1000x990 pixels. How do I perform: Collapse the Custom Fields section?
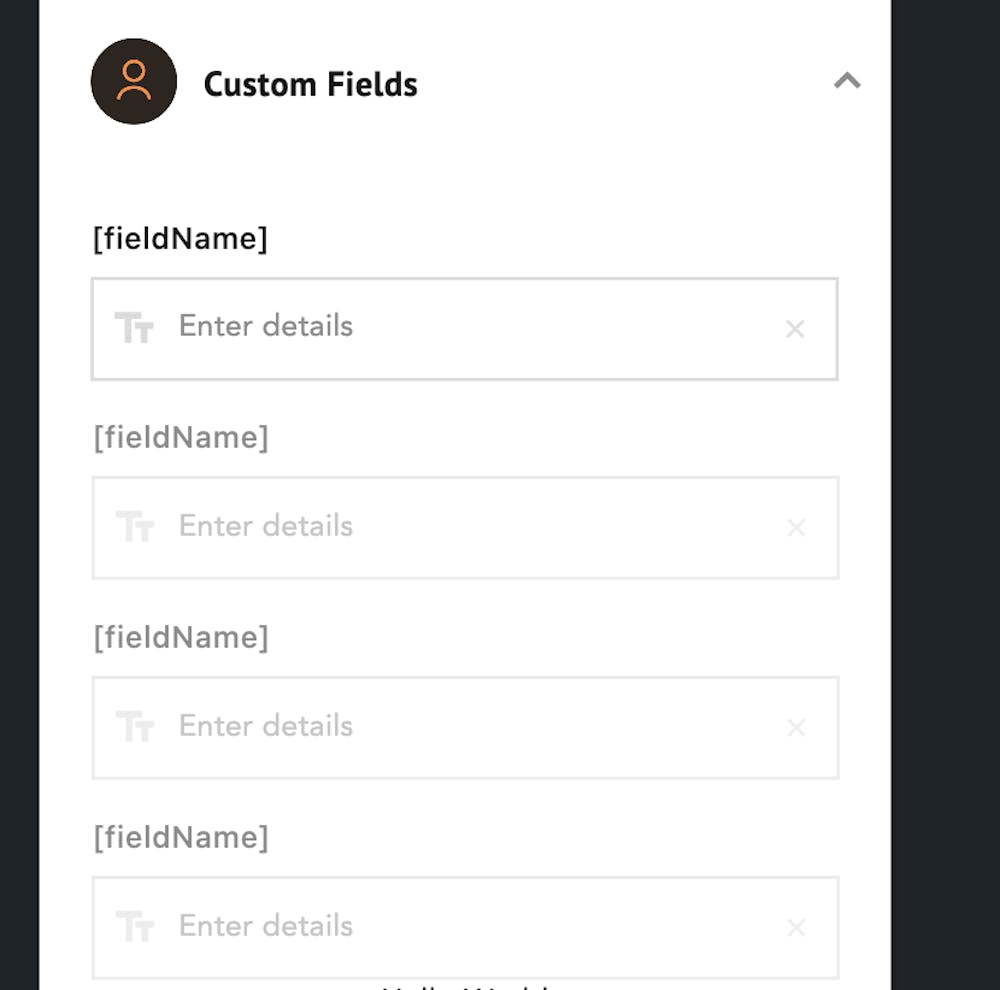point(847,81)
